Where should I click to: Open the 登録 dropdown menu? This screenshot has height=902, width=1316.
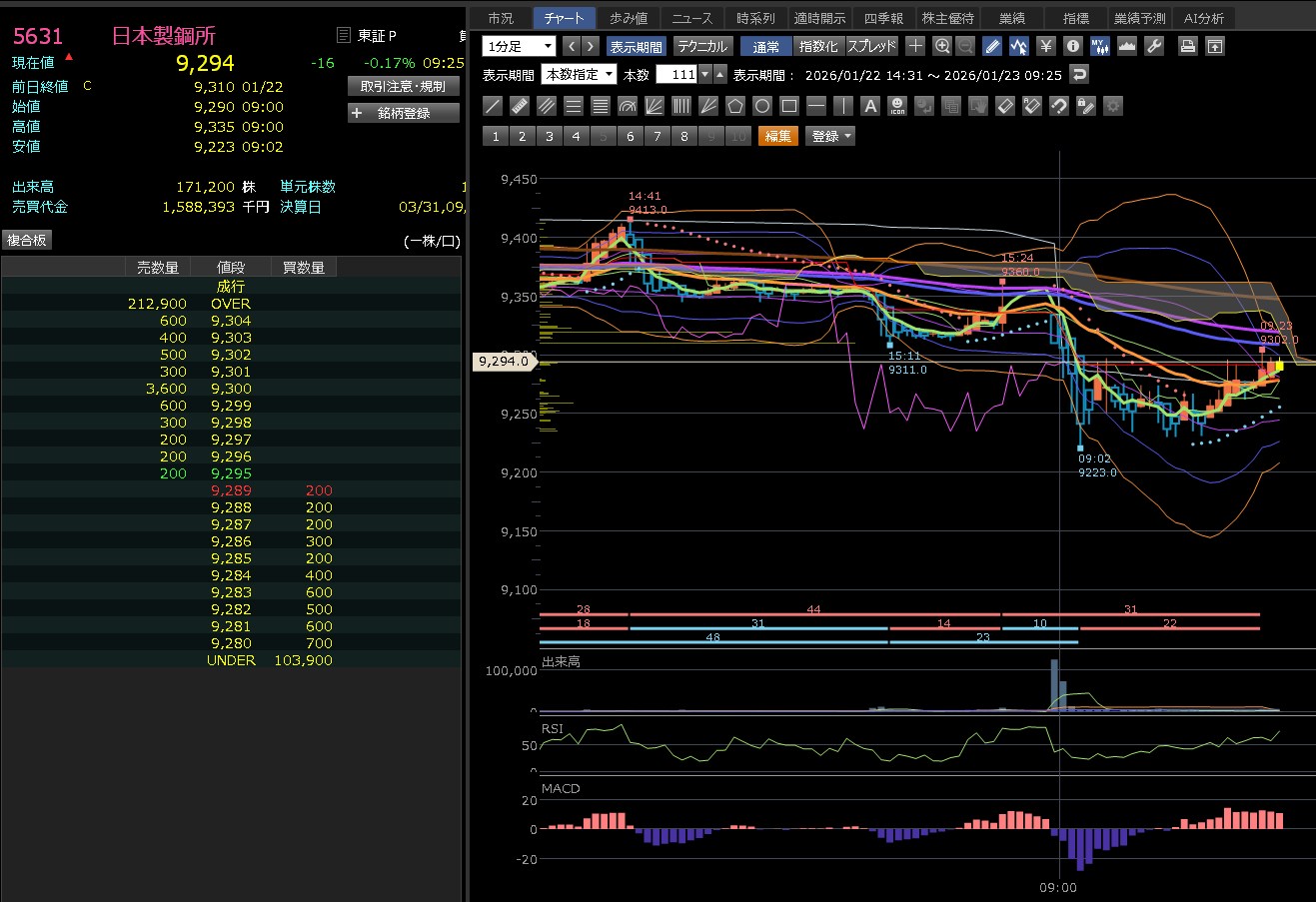click(x=830, y=137)
